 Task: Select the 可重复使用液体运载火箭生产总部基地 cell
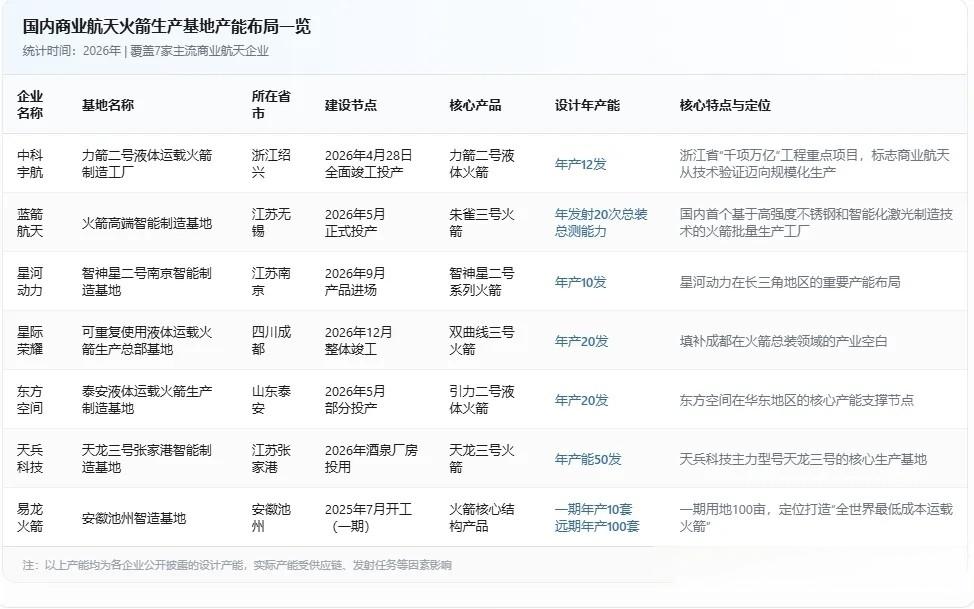pyautogui.click(x=147, y=341)
